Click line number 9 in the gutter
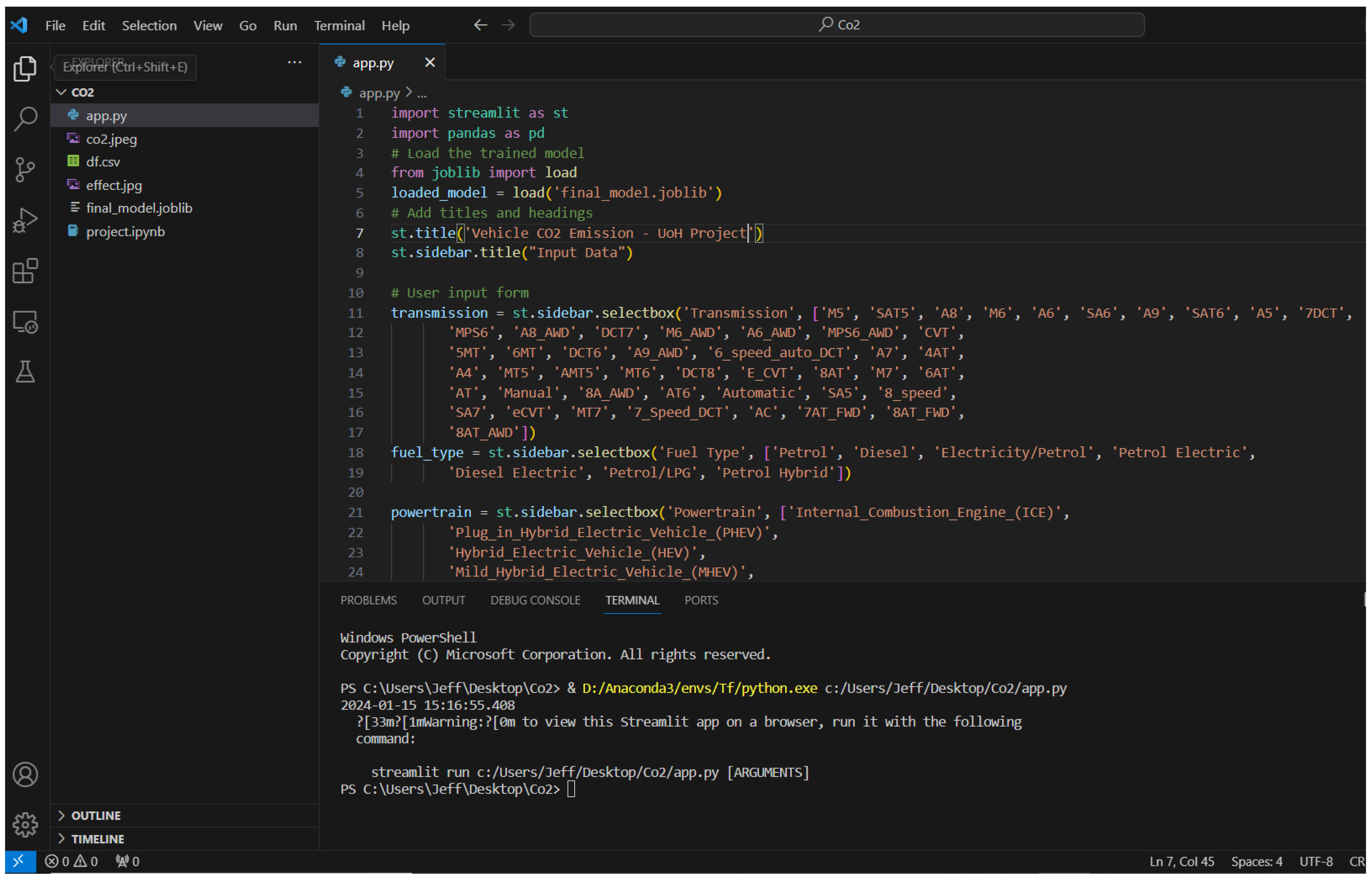 tap(359, 273)
